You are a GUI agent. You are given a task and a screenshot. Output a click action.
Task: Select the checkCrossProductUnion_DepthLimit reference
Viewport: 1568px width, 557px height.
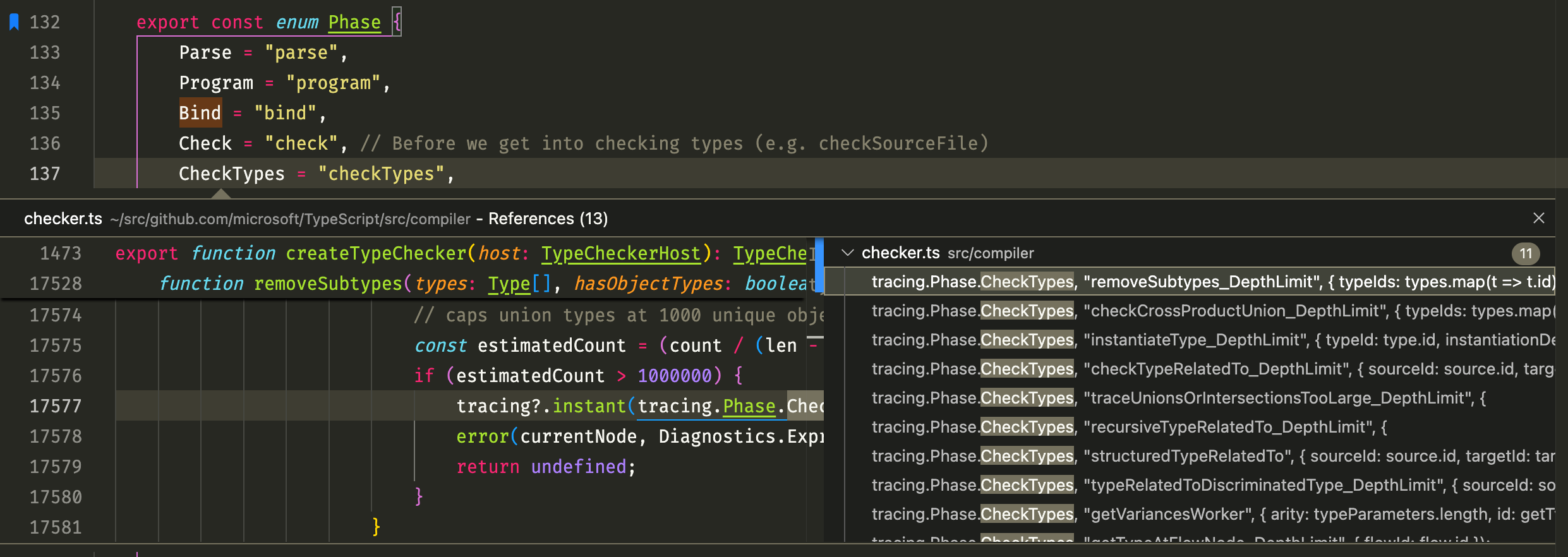pyautogui.click(x=1200, y=311)
